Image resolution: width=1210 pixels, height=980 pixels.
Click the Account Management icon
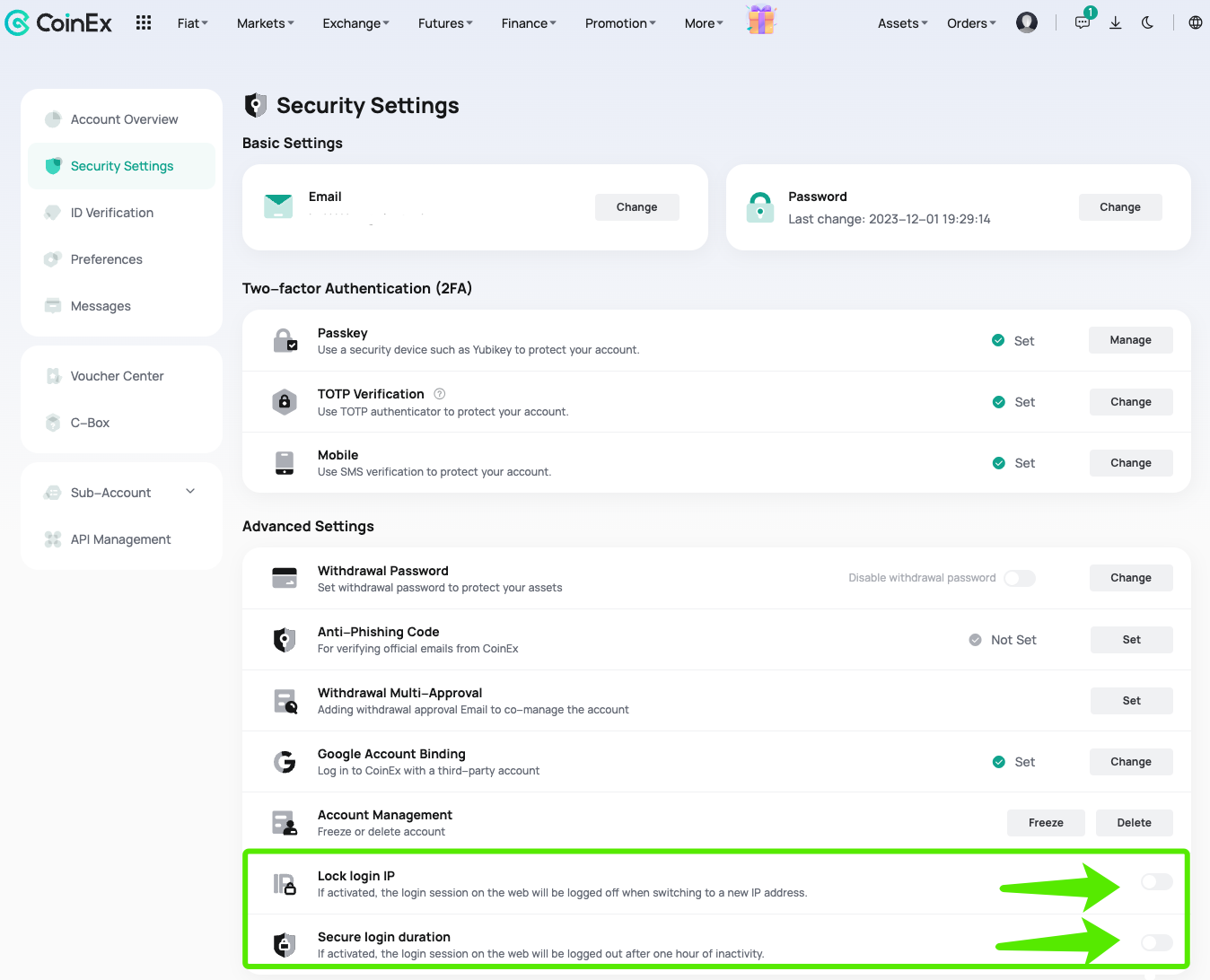(285, 823)
